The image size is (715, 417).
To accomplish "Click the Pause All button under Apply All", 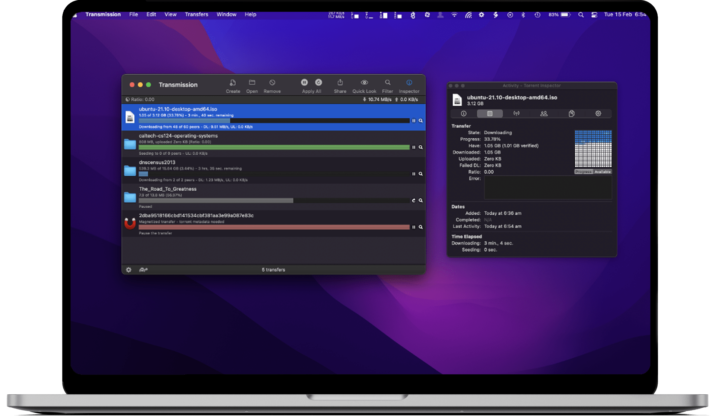I will coord(304,82).
